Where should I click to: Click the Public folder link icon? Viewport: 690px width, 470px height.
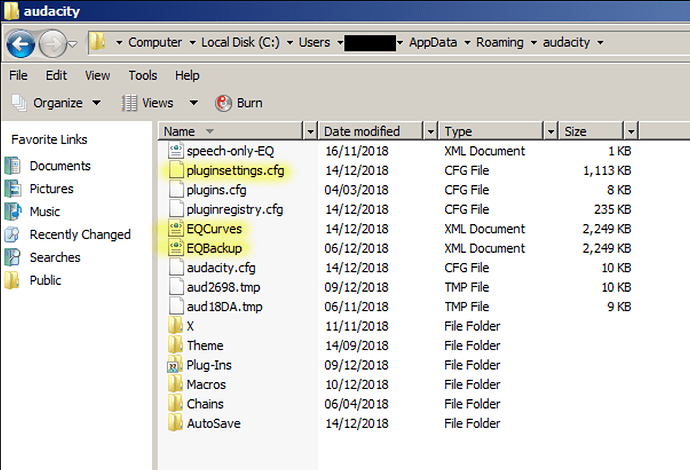coord(12,280)
